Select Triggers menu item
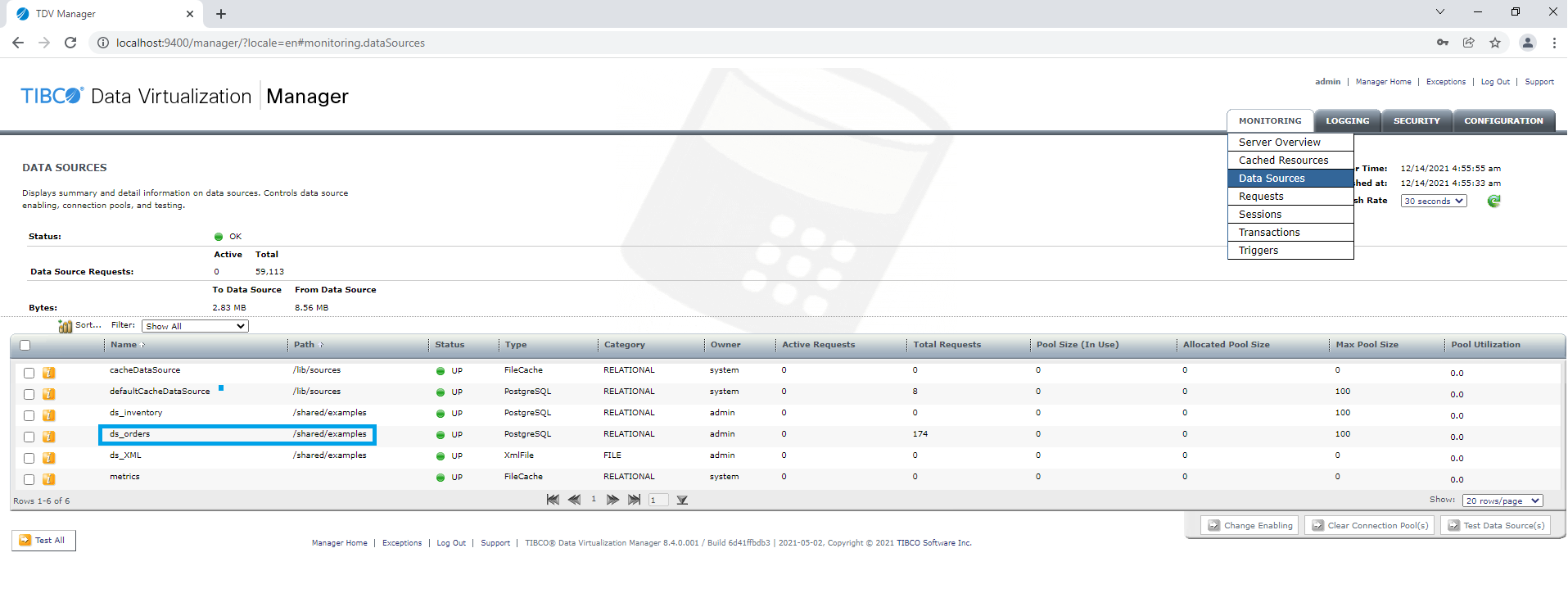1568x598 pixels. point(1290,250)
